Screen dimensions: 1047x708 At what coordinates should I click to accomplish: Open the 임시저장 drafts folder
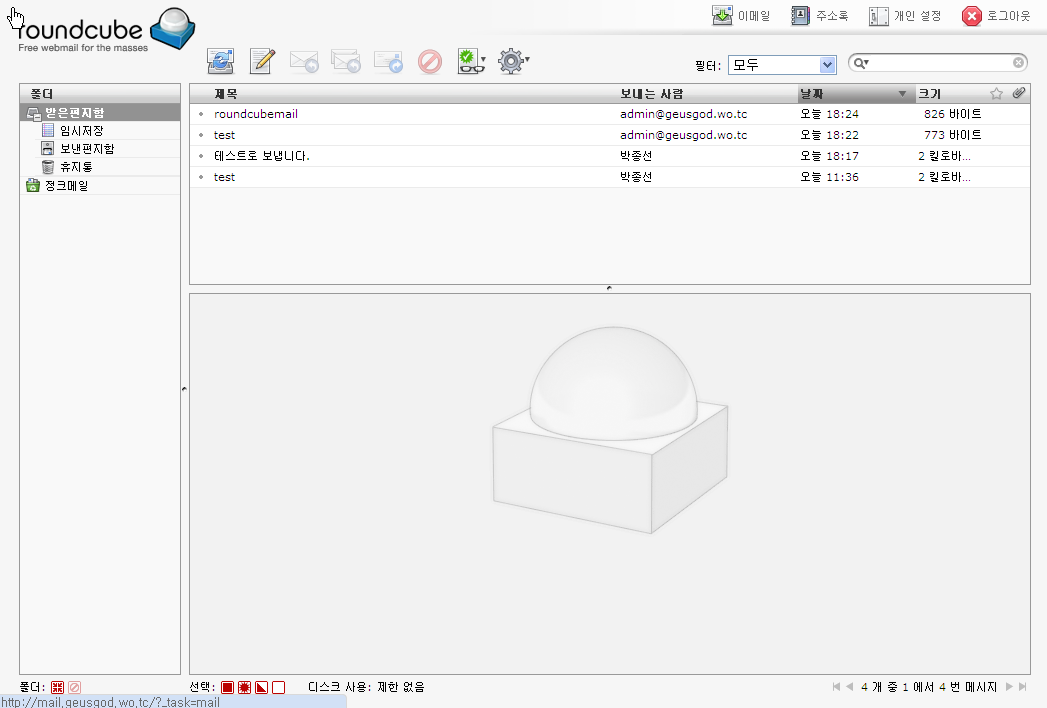tap(81, 131)
